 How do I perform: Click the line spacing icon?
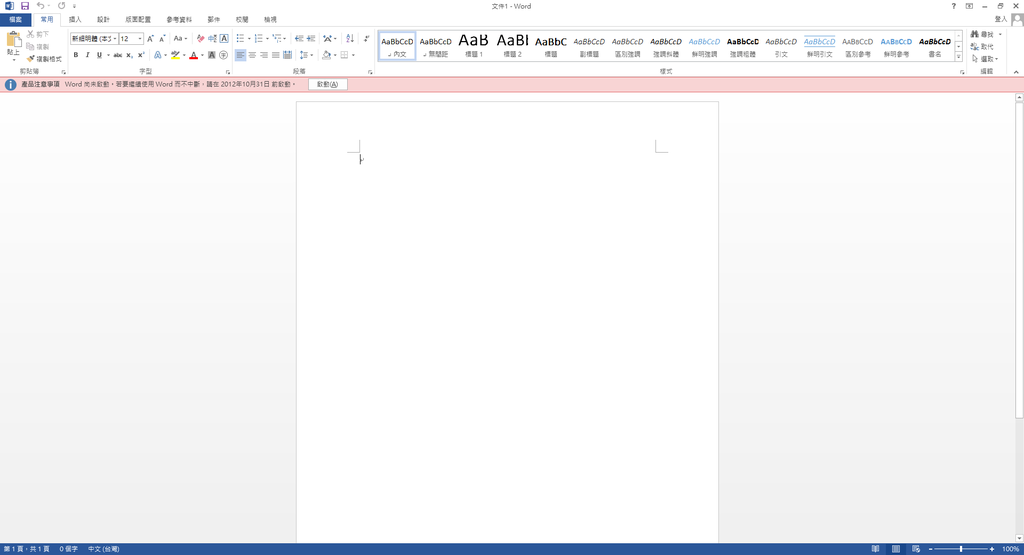click(x=304, y=55)
